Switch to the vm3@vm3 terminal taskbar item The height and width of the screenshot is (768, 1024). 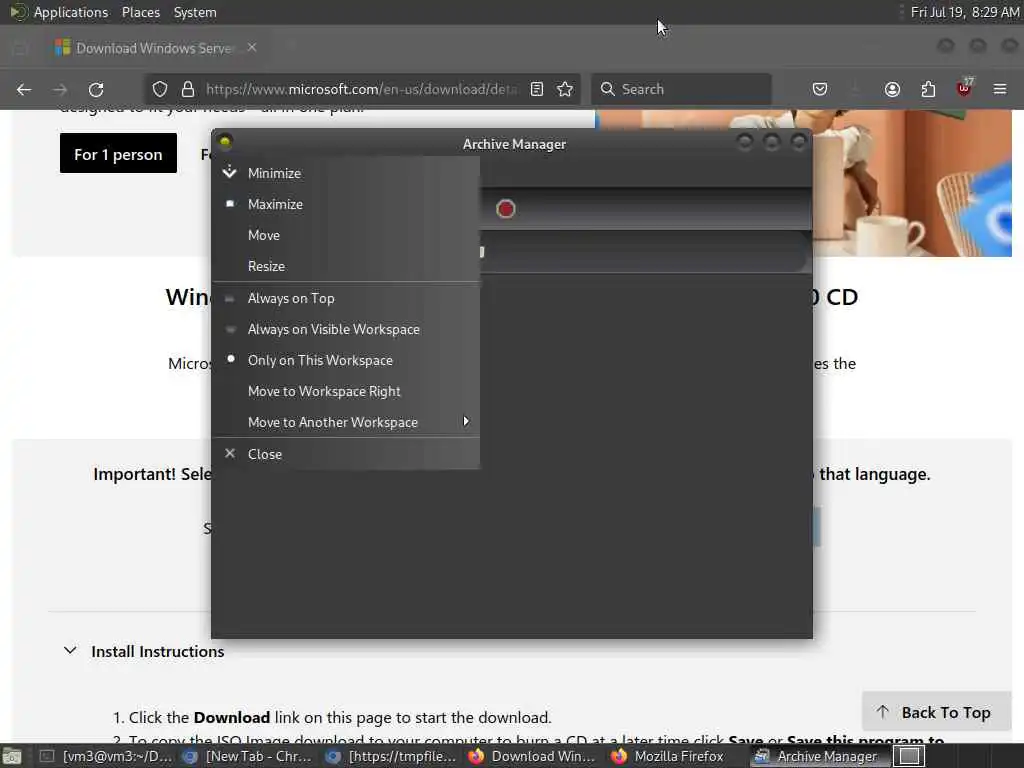pos(106,756)
